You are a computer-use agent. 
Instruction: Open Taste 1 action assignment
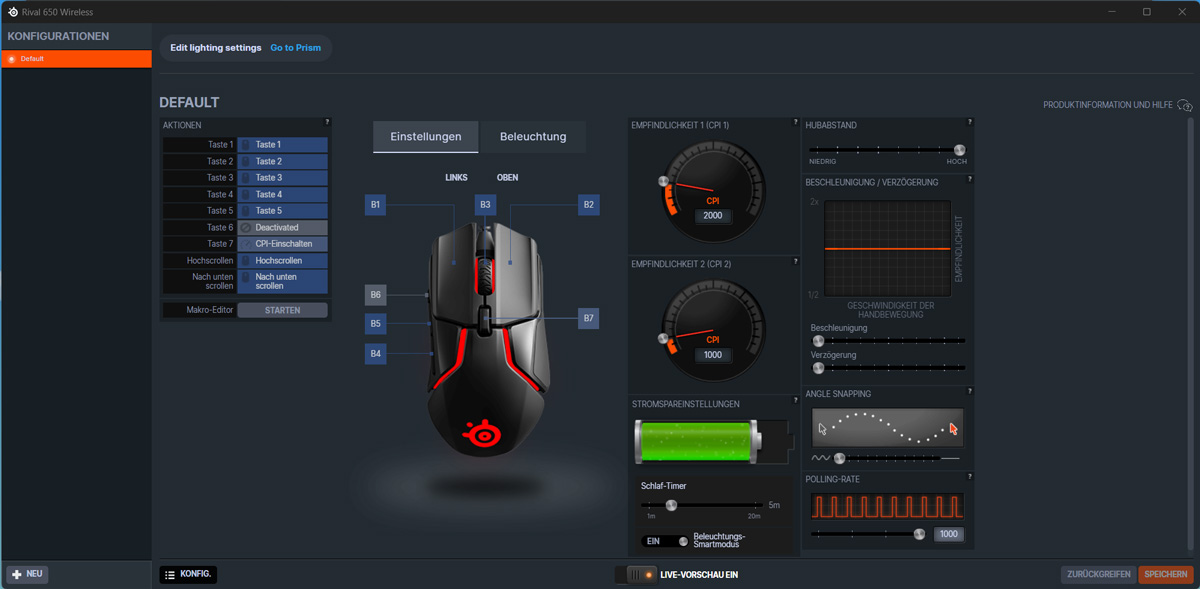[x=283, y=145]
